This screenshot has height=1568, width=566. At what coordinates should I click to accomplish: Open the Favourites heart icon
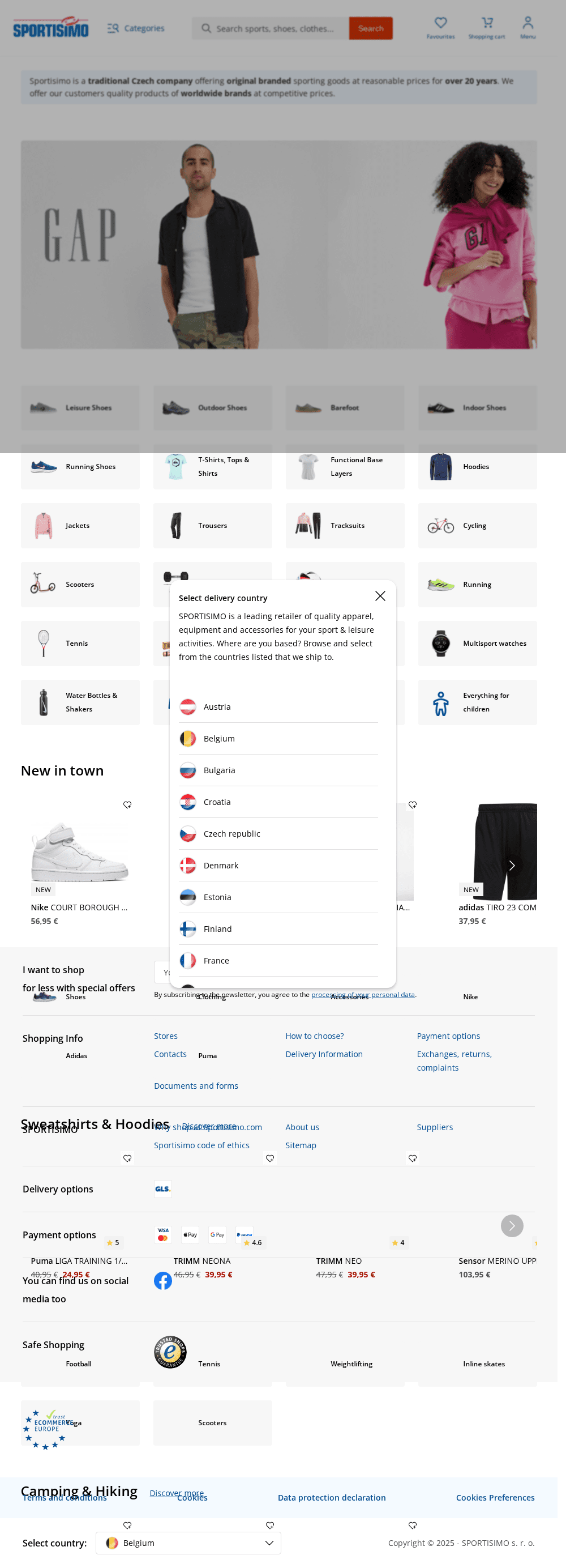[x=441, y=27]
